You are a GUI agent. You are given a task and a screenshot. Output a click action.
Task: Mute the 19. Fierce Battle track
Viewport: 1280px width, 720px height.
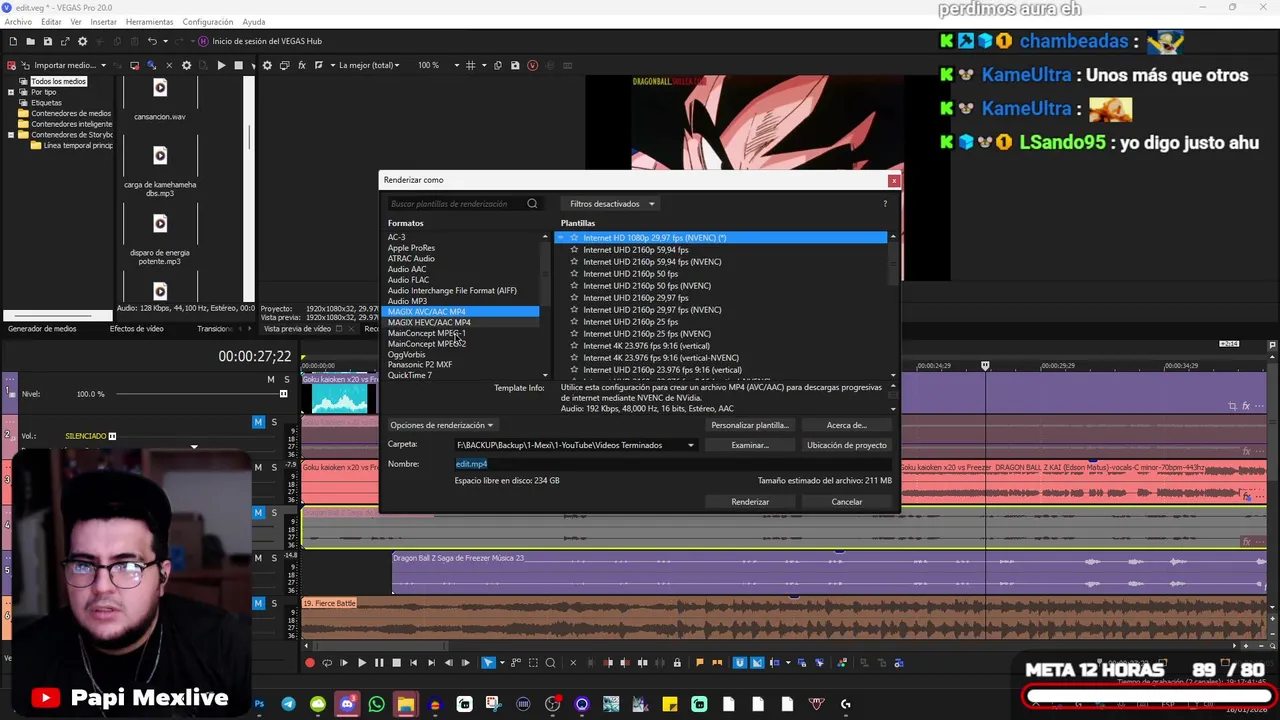coord(258,603)
